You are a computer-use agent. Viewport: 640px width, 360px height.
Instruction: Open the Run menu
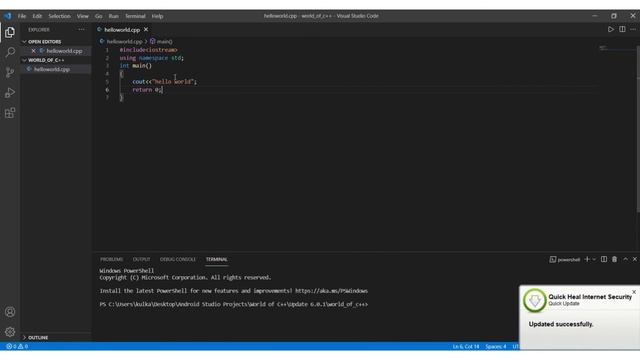pyautogui.click(x=113, y=16)
